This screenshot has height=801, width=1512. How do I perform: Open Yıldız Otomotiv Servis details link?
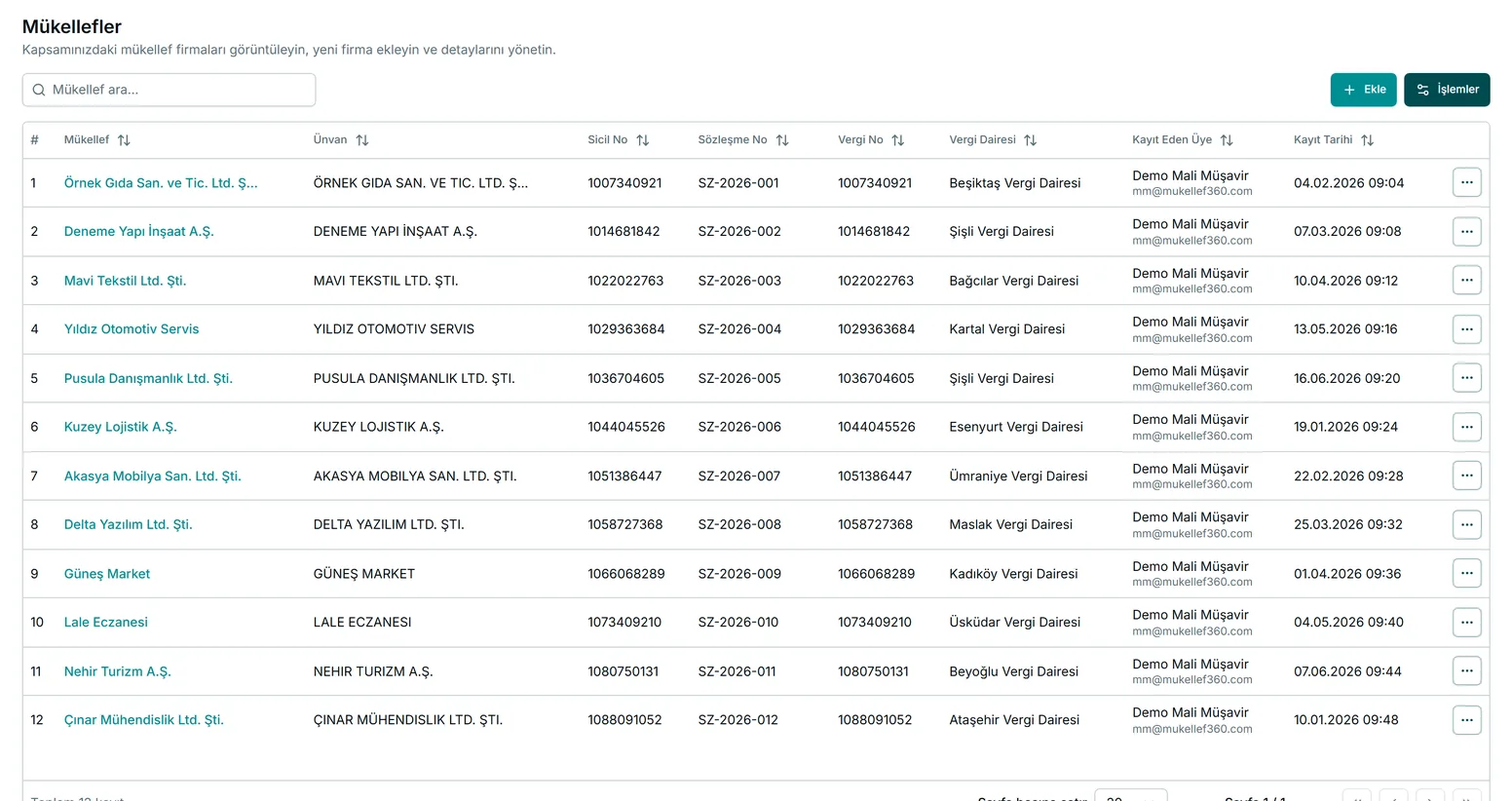coord(132,329)
